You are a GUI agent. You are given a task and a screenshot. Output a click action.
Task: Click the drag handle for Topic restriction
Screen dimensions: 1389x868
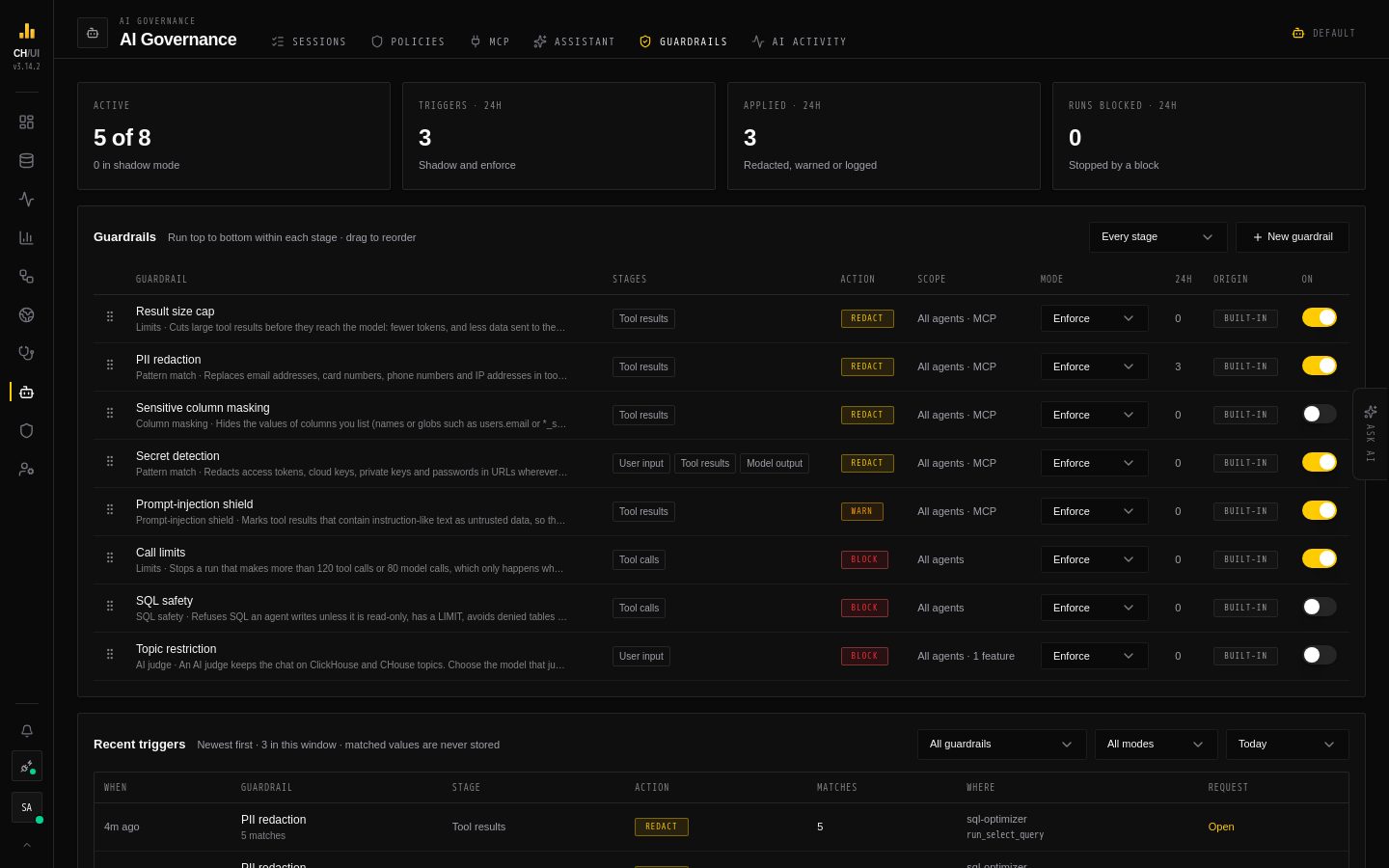(110, 655)
